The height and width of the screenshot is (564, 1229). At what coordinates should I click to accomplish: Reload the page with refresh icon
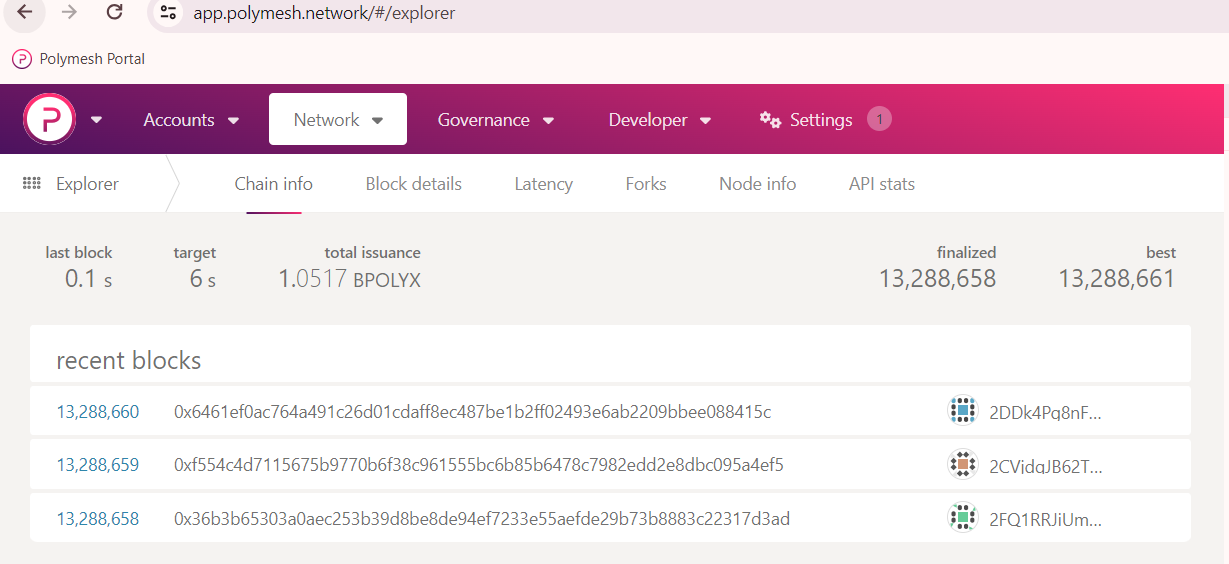coord(115,13)
